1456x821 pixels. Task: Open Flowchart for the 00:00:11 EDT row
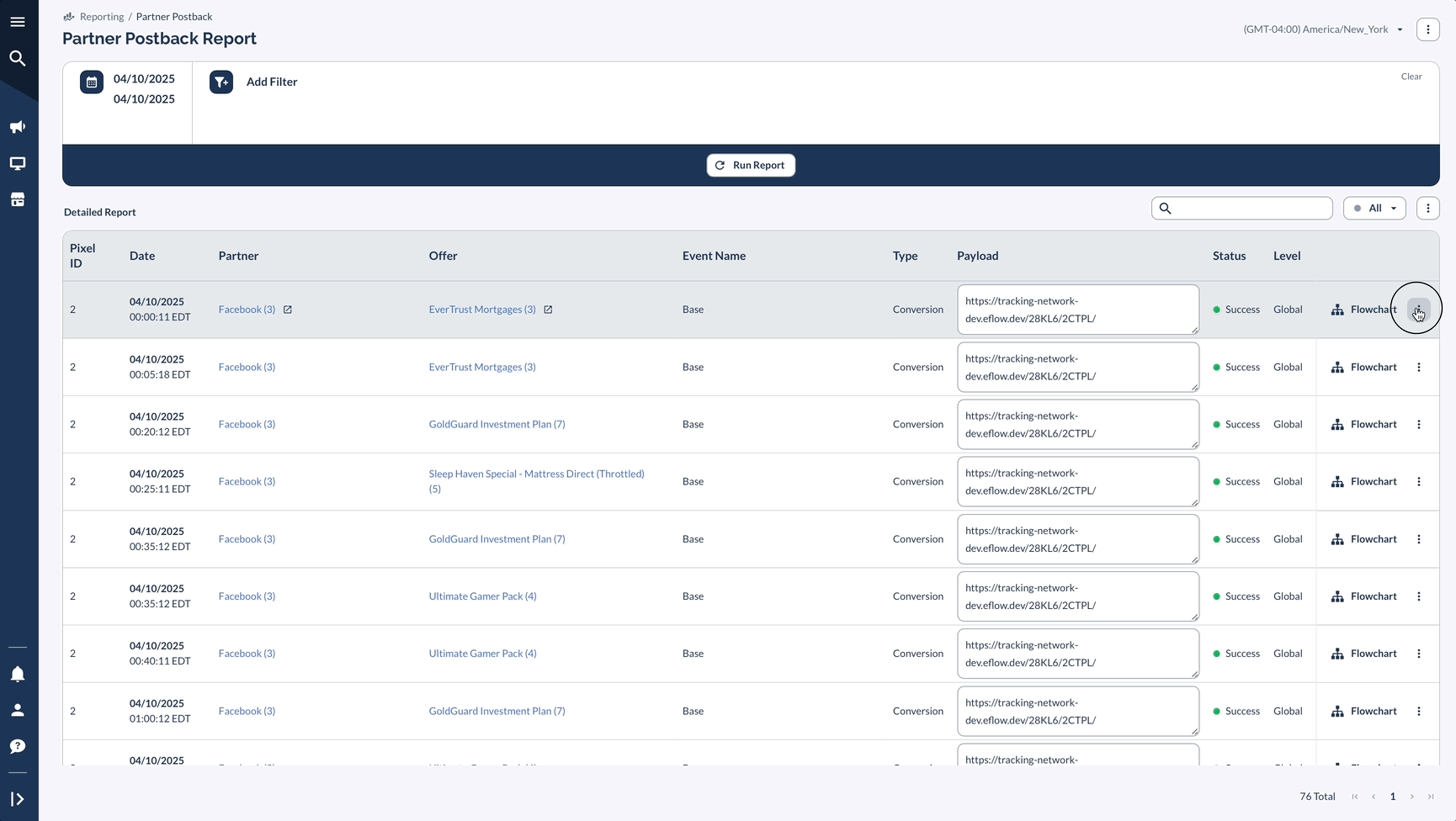click(1363, 310)
